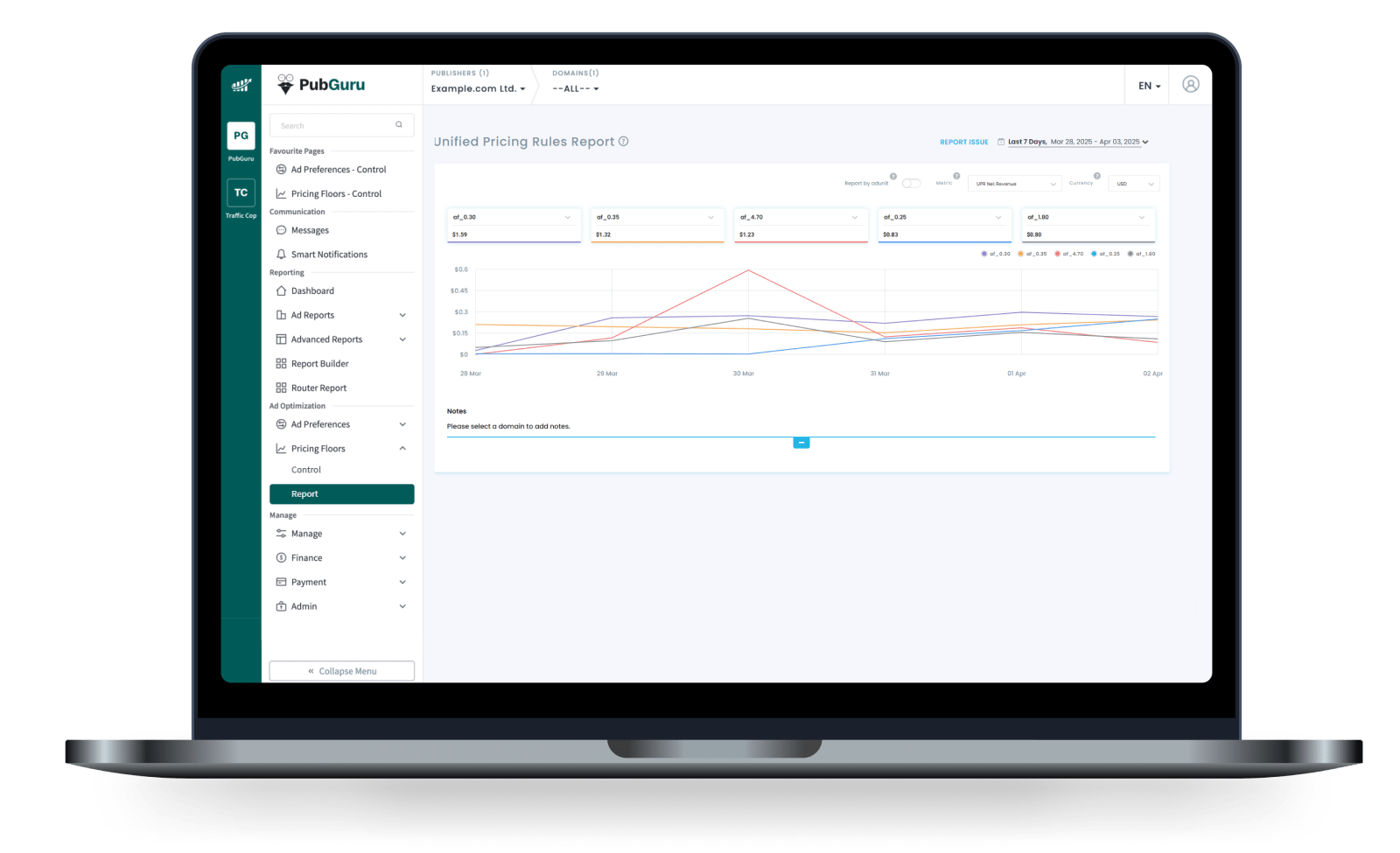Open the Domains --ALL-- dropdown
Viewport: 1400px width, 853px height.
pos(576,88)
